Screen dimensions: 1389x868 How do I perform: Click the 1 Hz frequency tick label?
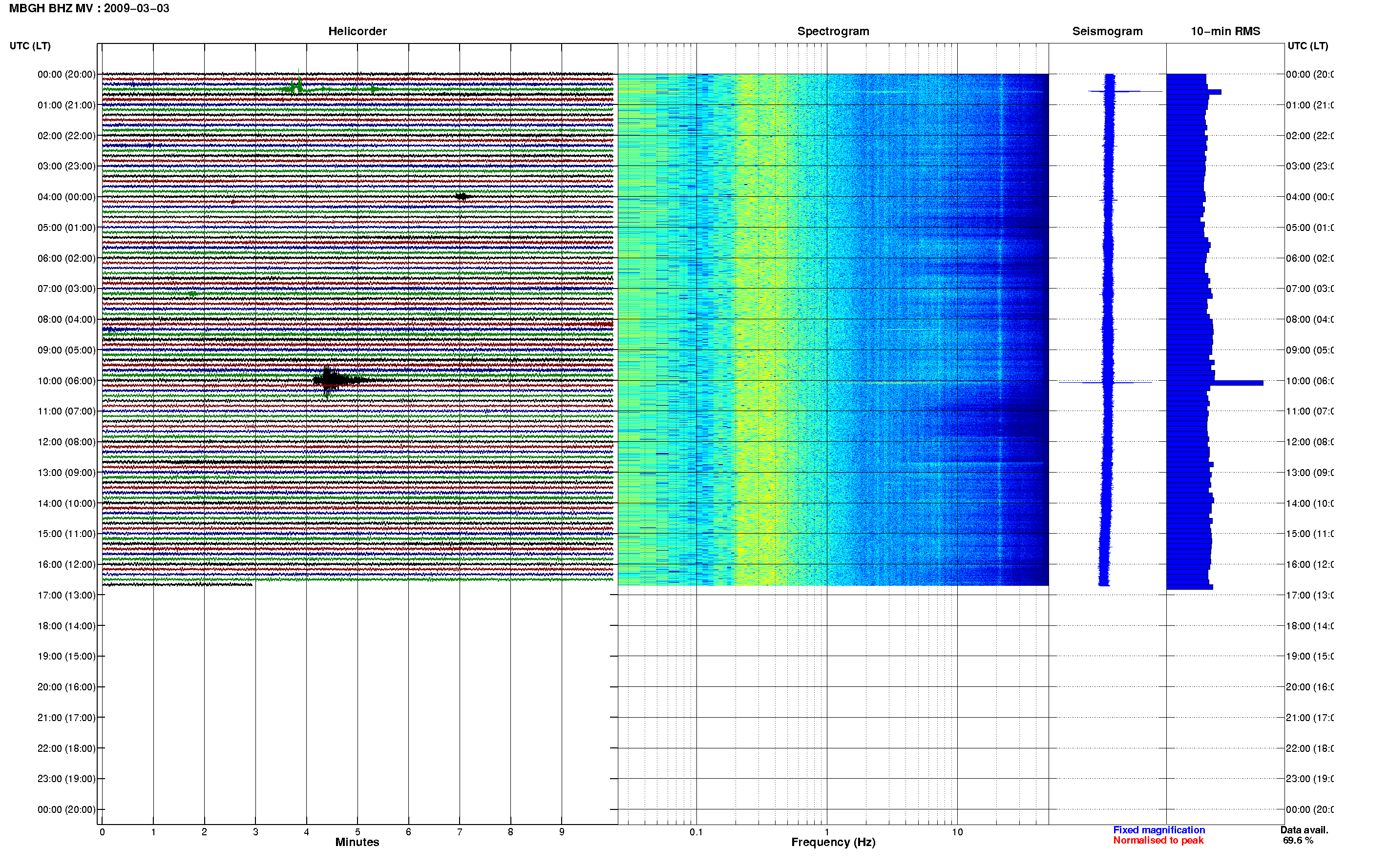click(827, 832)
